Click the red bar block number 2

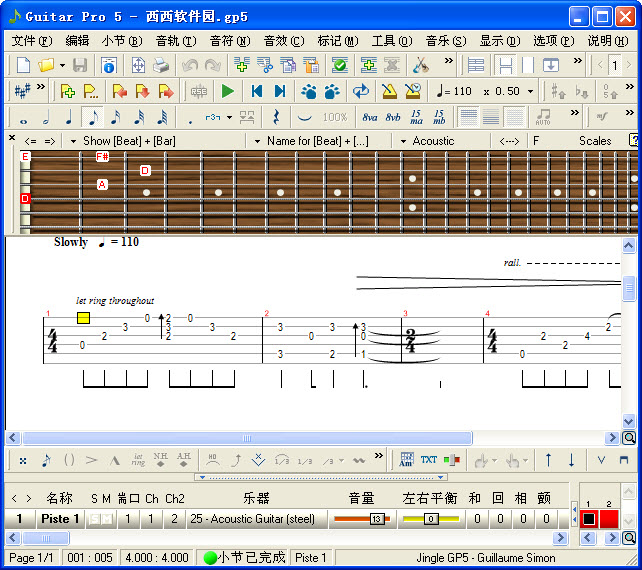click(x=608, y=519)
